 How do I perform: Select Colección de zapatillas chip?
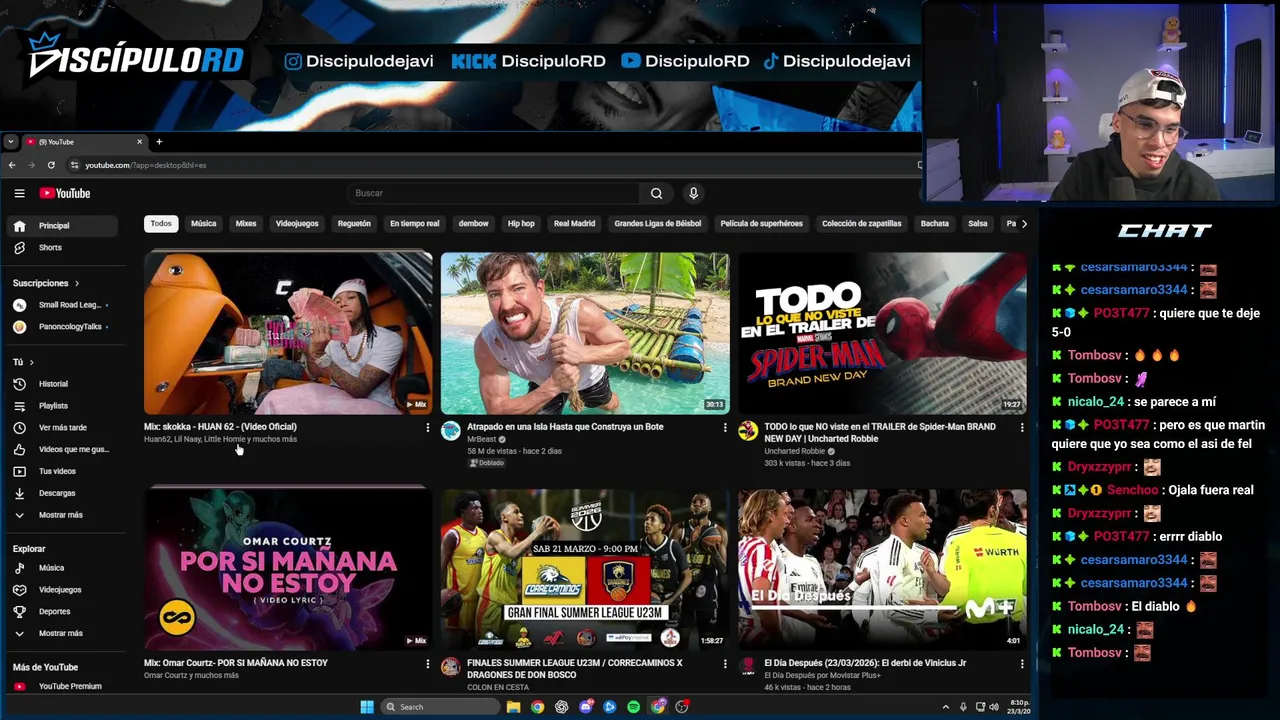tap(862, 224)
